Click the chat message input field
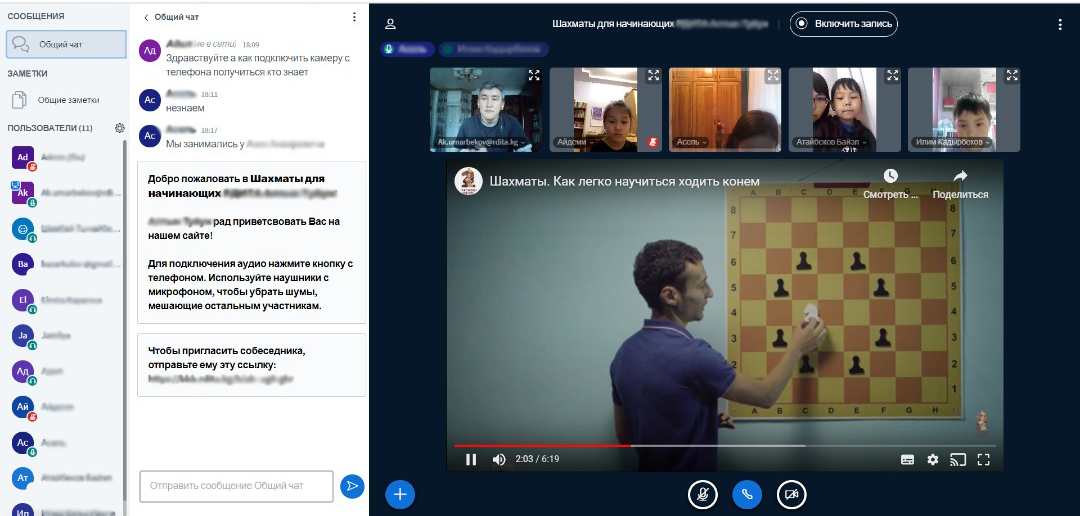This screenshot has width=1080, height=516. coord(236,486)
